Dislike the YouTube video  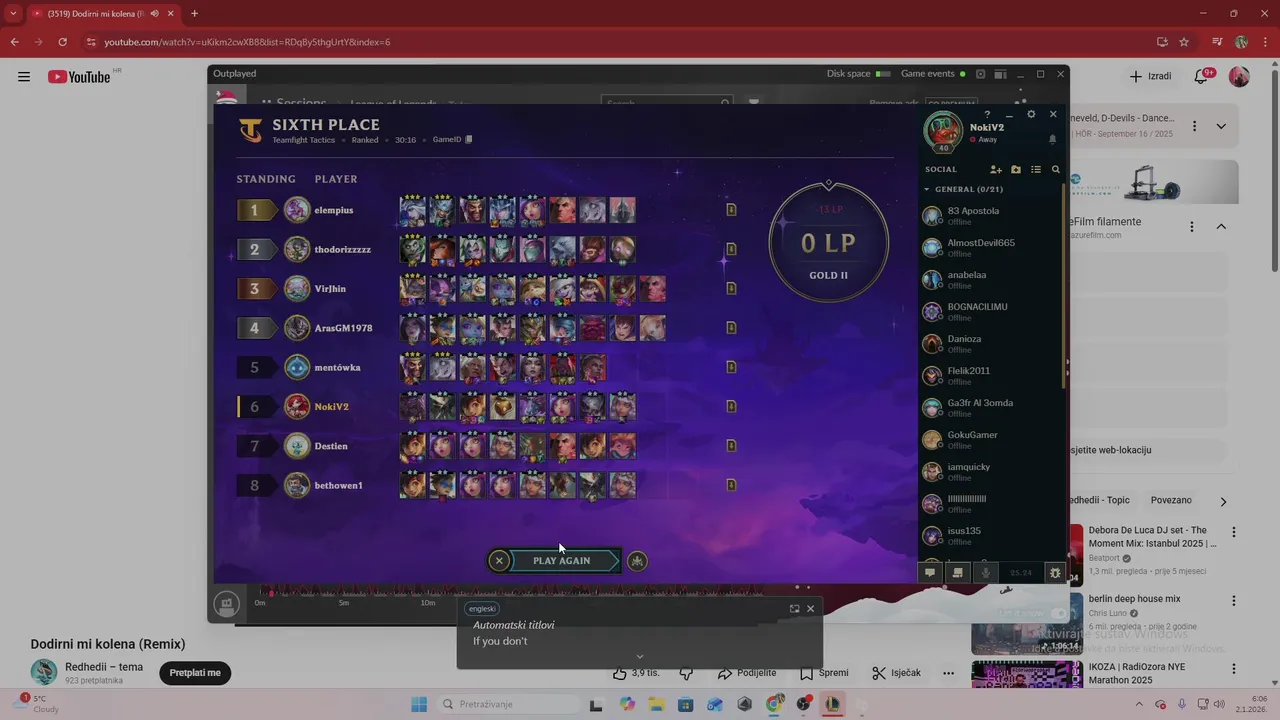pos(686,673)
